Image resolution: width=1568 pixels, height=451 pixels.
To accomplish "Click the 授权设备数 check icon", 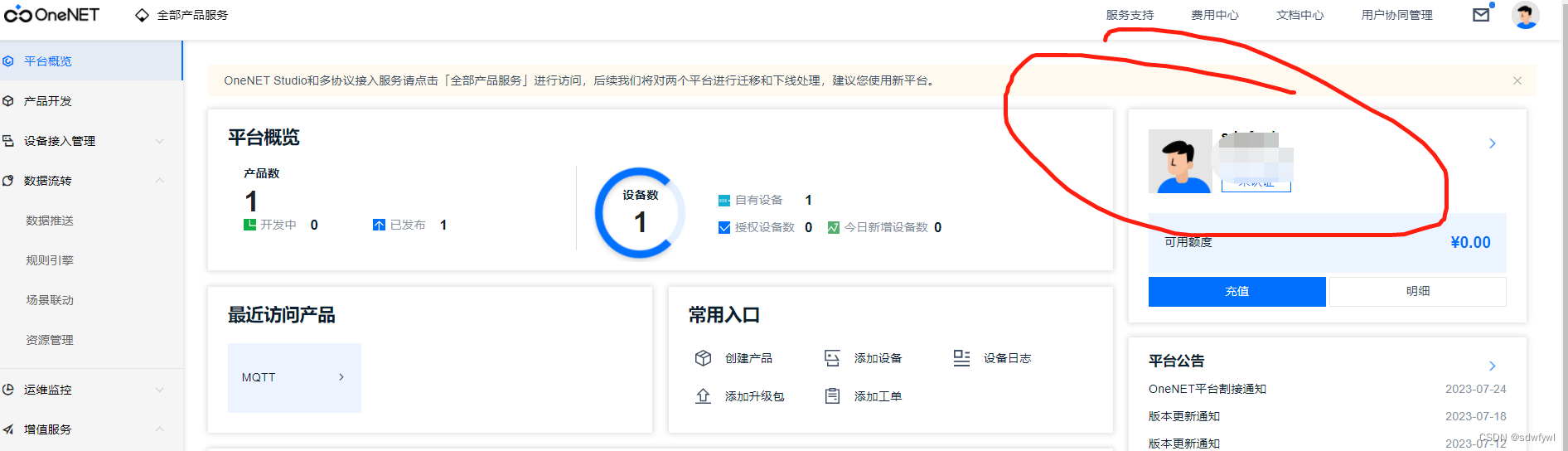I will click(724, 227).
